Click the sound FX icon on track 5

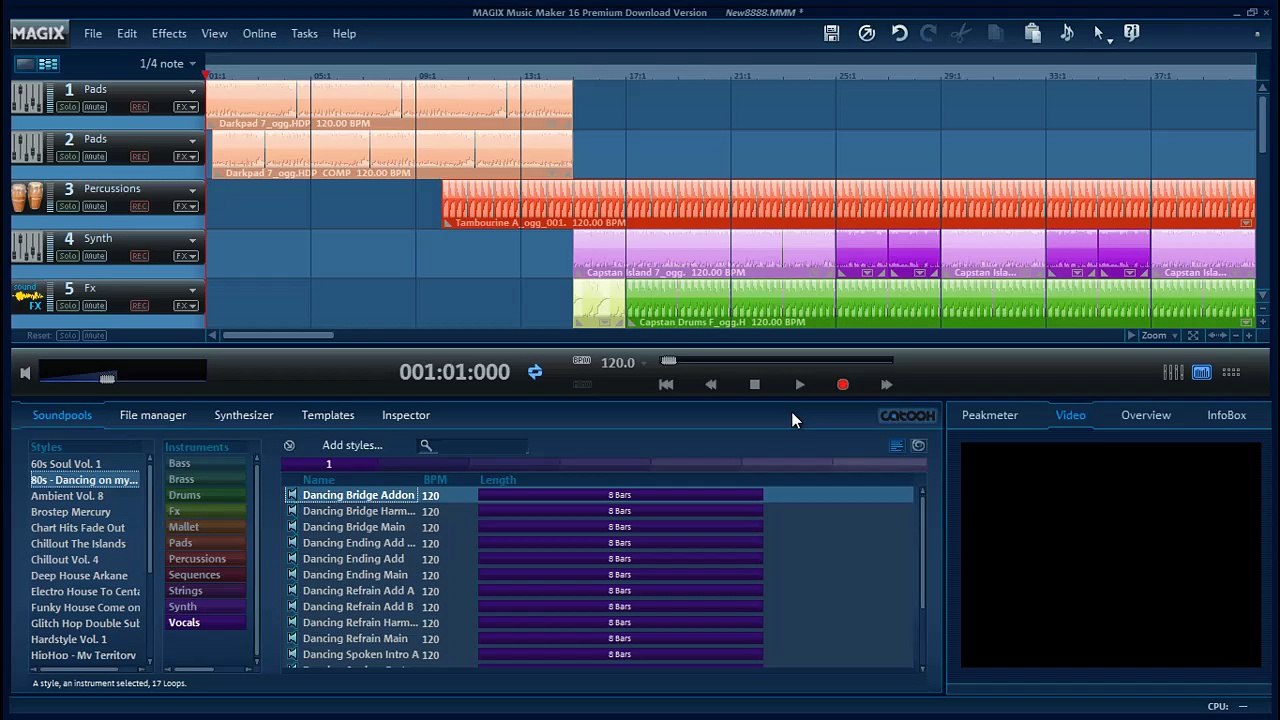tap(28, 297)
